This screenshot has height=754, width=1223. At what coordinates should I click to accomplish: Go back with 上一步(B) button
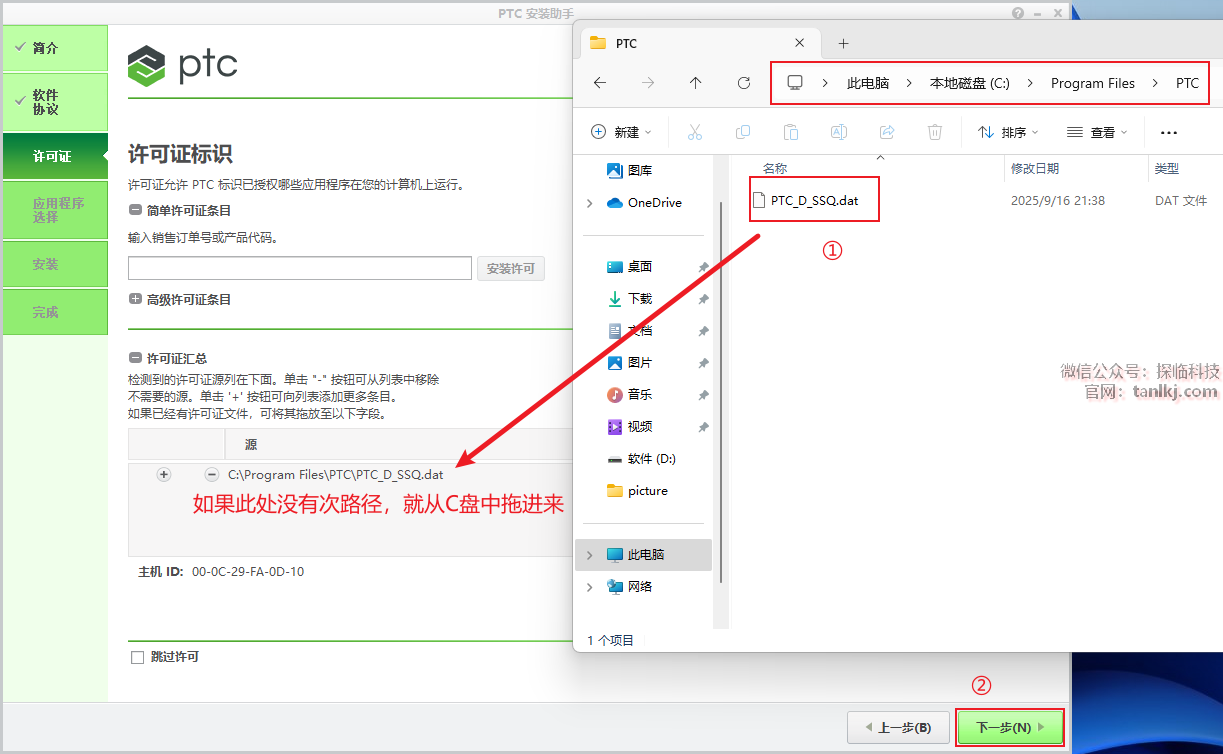pyautogui.click(x=896, y=727)
